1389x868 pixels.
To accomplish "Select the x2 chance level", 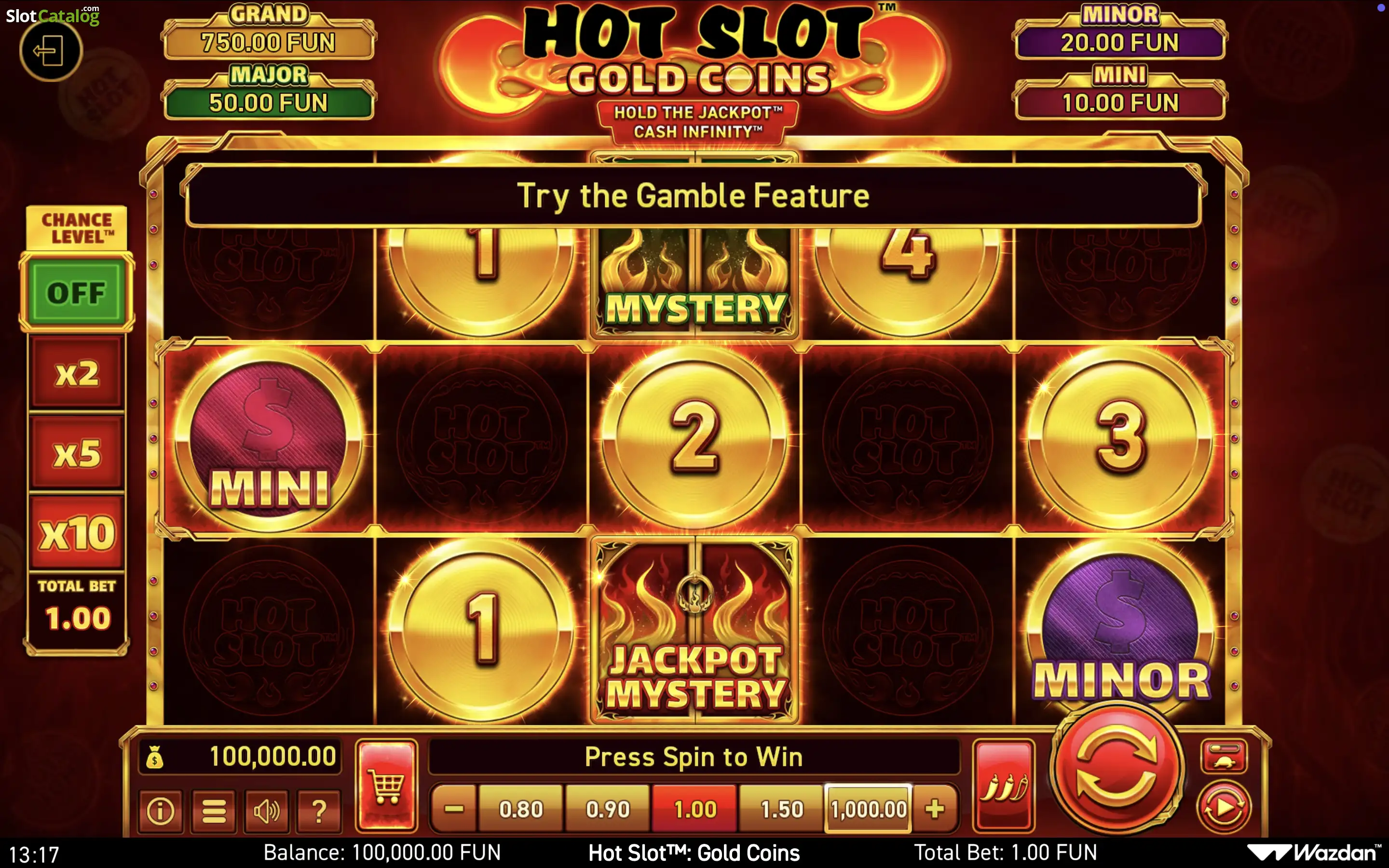I will [77, 373].
